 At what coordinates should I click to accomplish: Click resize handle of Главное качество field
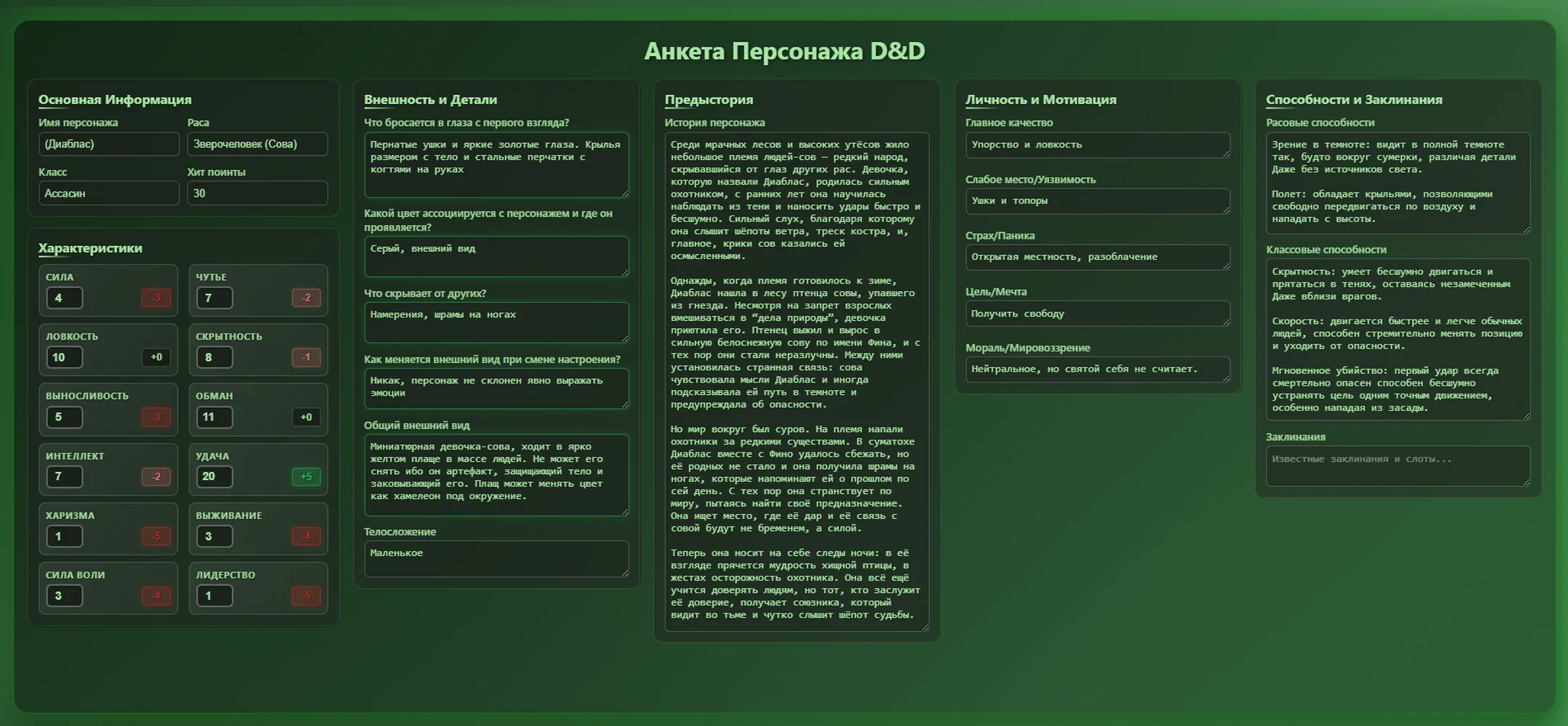pyautogui.click(x=1225, y=152)
